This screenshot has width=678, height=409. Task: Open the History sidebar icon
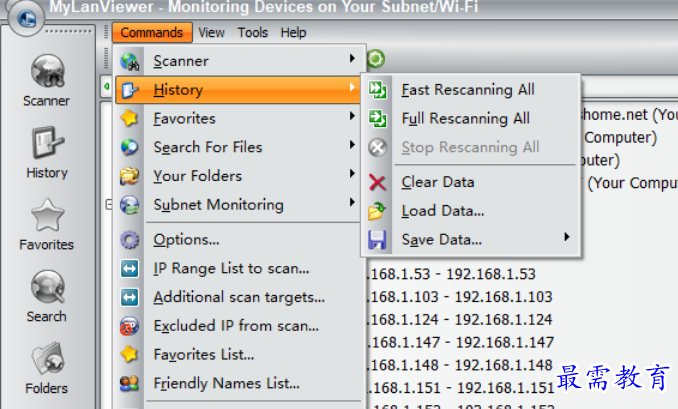46,151
